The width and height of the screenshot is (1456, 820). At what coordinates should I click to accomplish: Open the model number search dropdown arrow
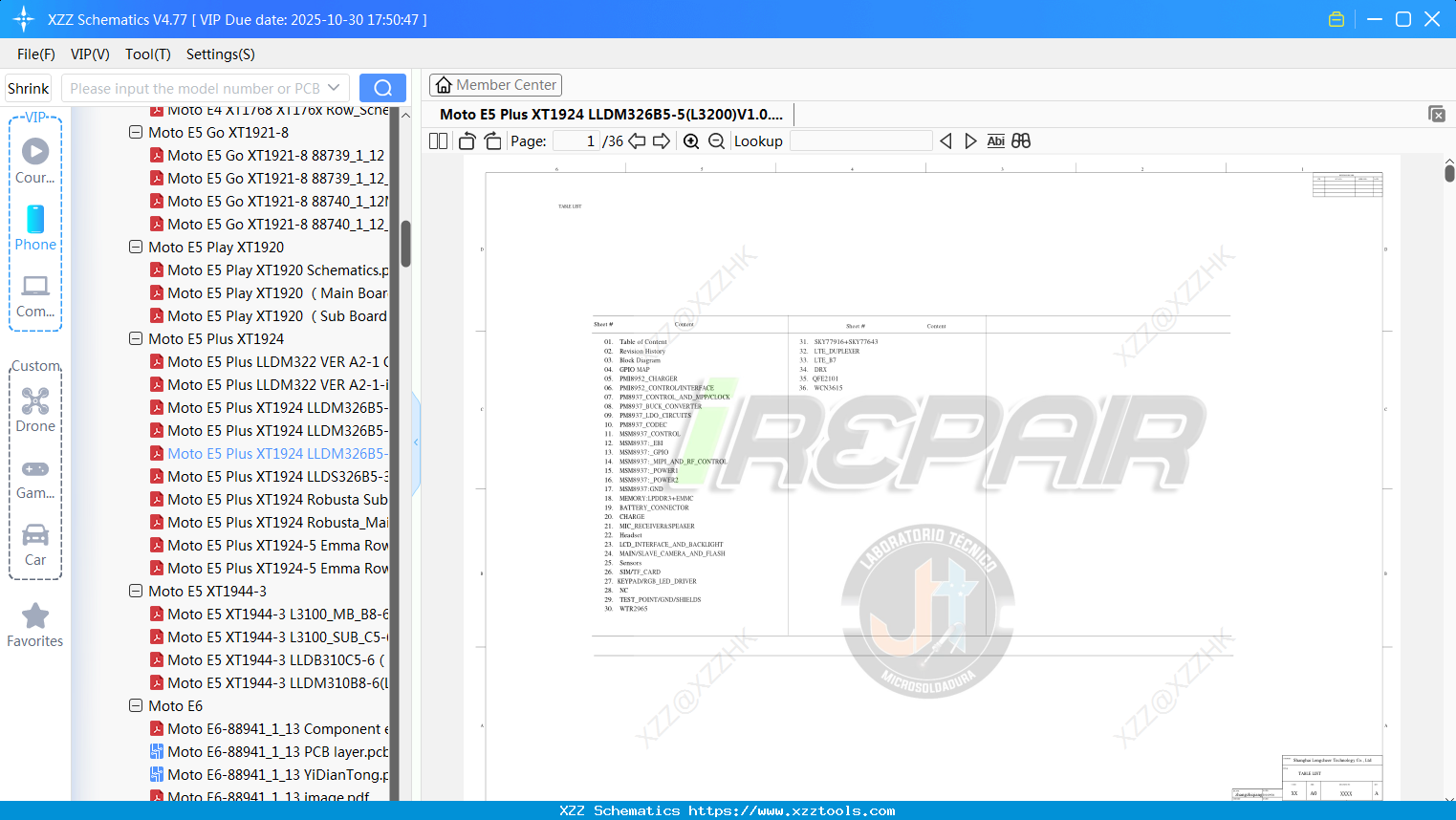coord(334,88)
